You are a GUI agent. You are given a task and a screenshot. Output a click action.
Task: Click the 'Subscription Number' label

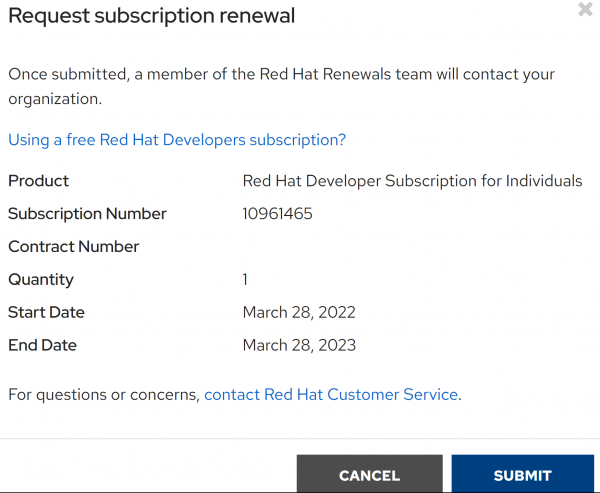coord(87,214)
